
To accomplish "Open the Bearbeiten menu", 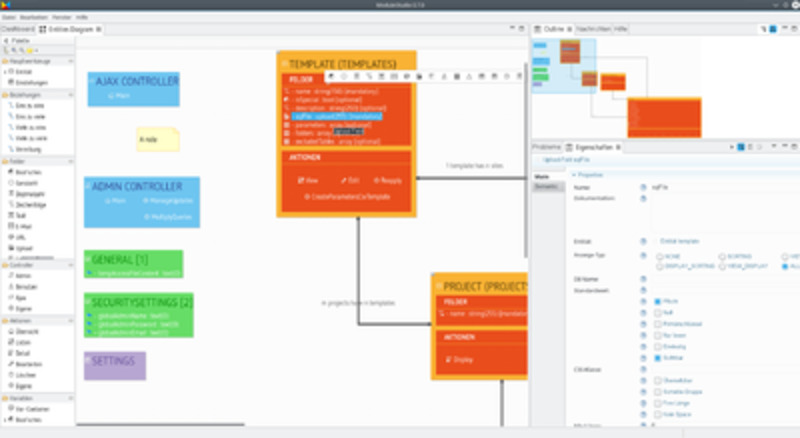I will pos(34,17).
